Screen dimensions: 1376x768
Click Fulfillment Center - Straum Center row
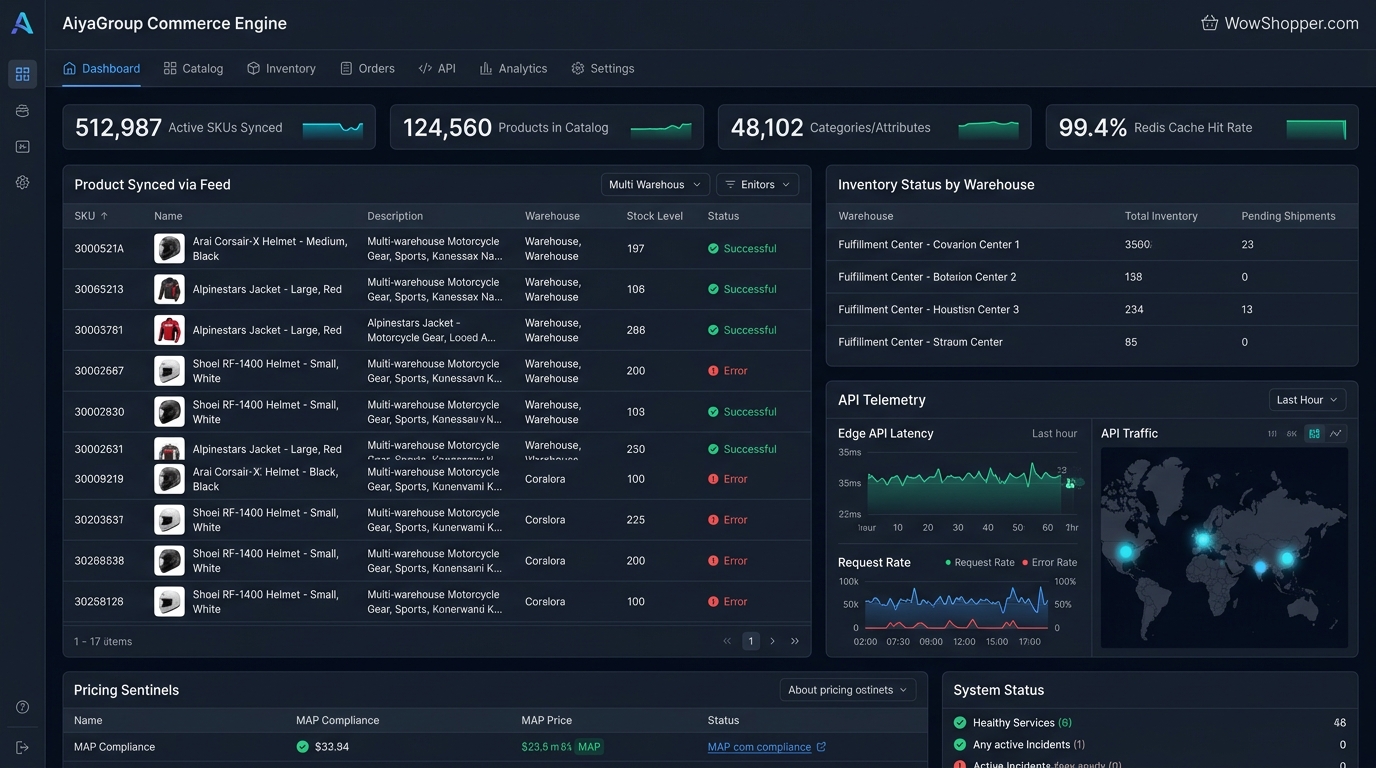point(1092,342)
